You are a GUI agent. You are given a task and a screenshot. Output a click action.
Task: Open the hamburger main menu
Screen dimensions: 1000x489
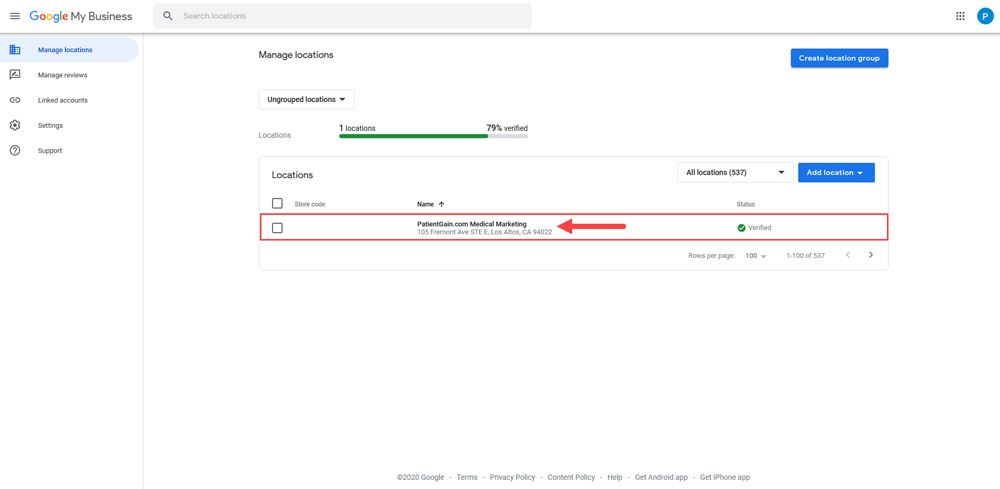(15, 16)
